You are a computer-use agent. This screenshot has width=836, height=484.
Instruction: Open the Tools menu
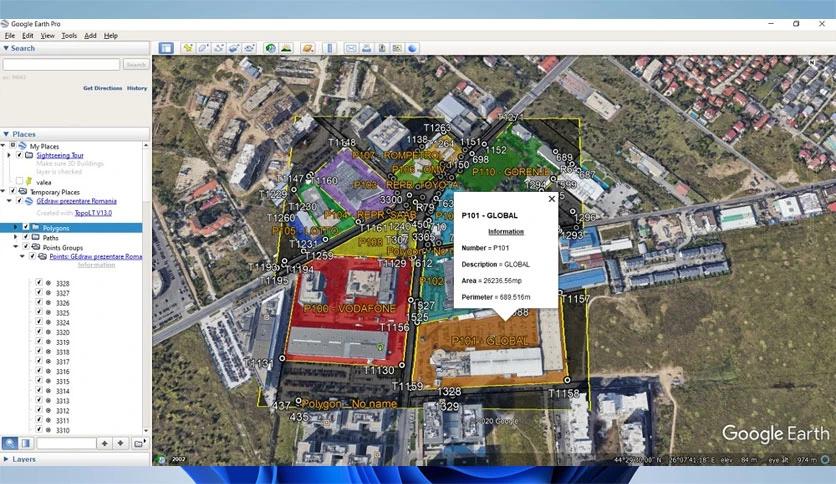pos(69,36)
